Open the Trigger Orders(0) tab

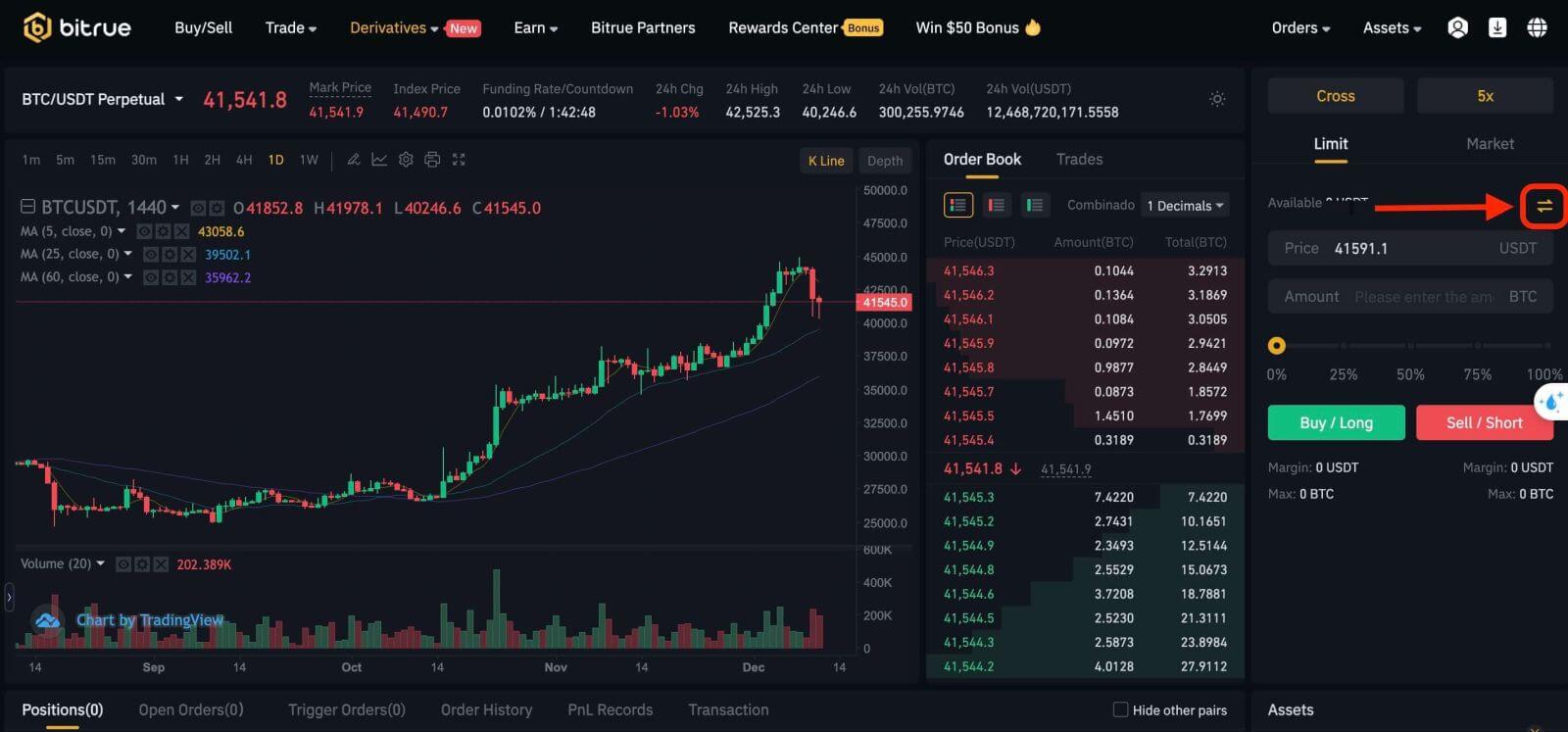(x=347, y=709)
